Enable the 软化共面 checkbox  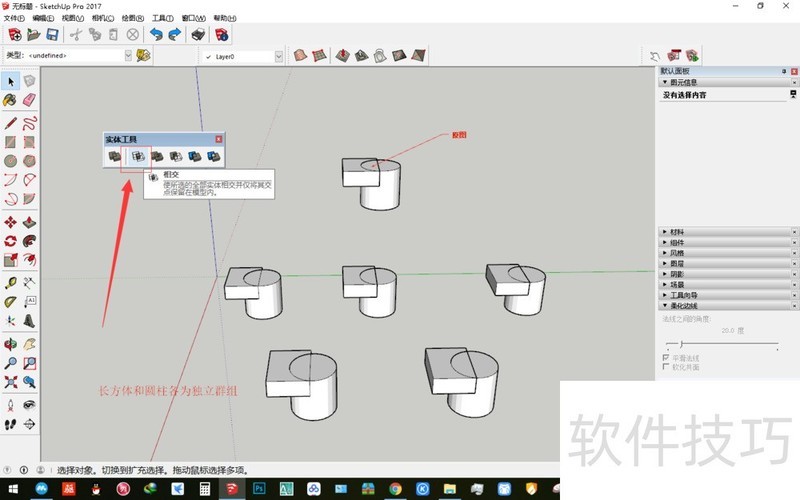coord(666,367)
